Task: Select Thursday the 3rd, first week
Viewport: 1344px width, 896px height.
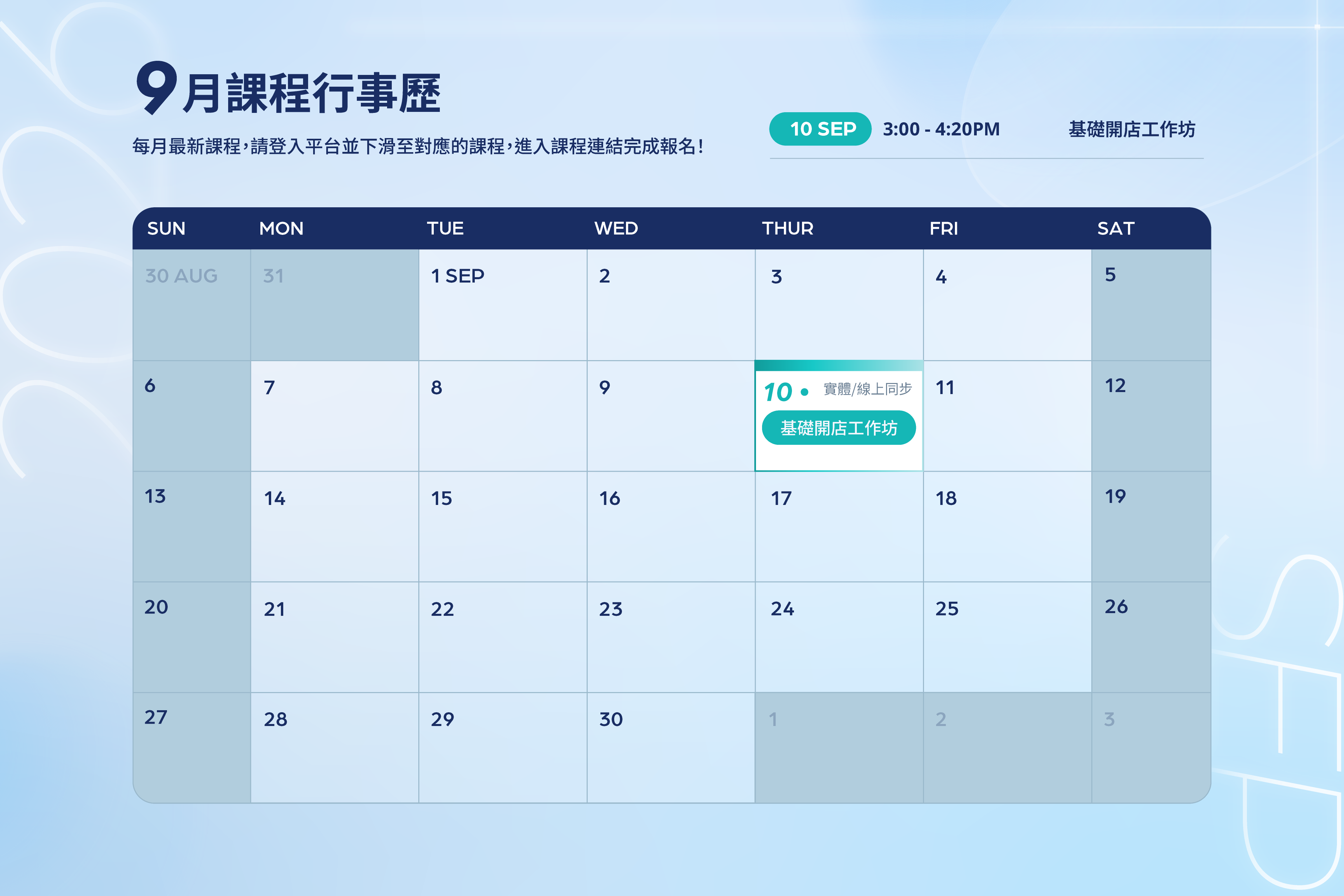Action: coord(839,305)
